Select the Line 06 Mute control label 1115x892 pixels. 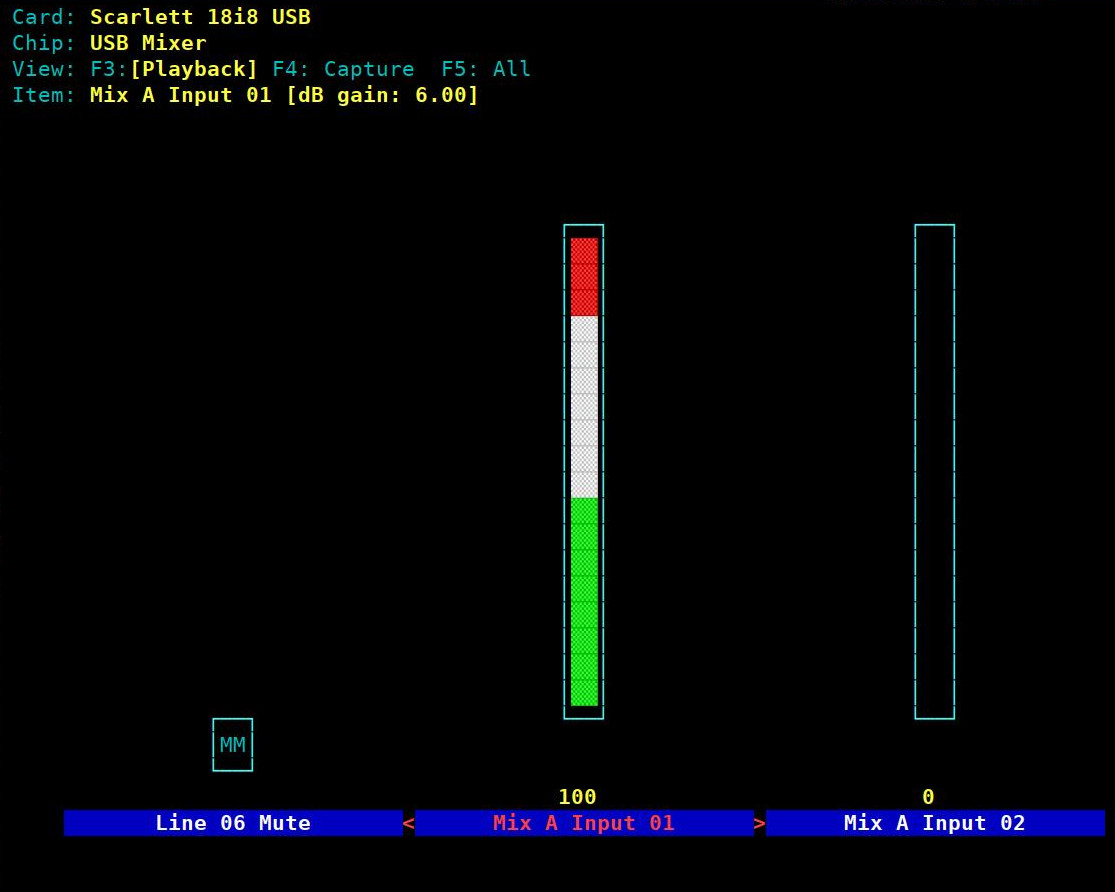(x=233, y=823)
